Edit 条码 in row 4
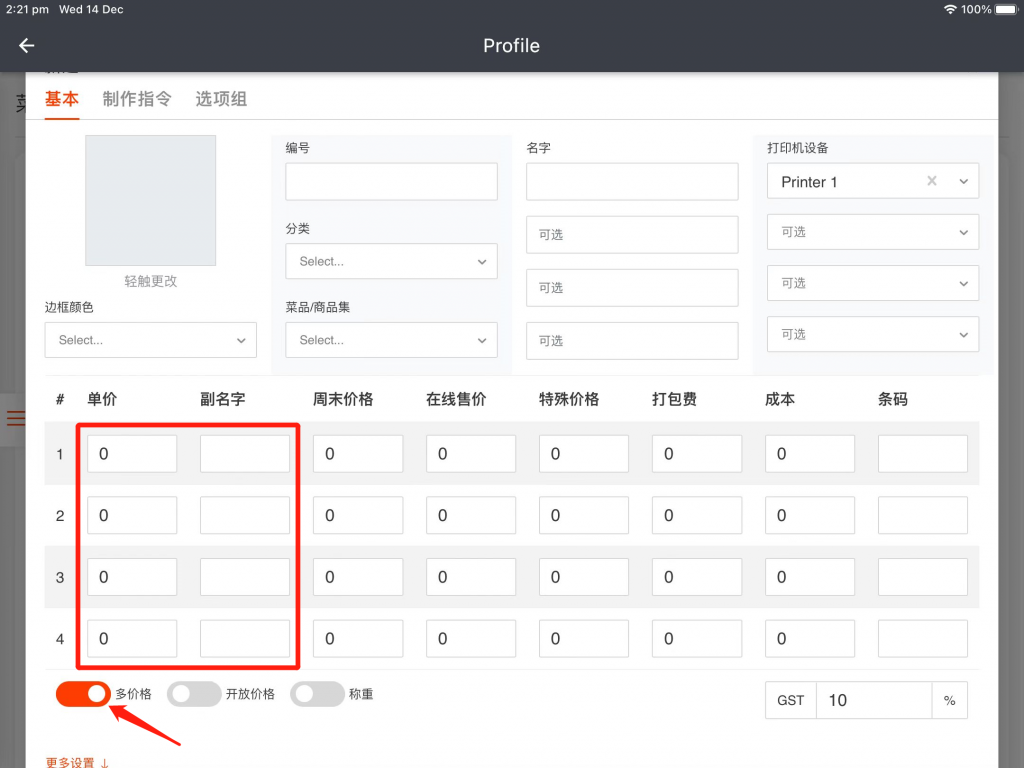The width and height of the screenshot is (1024, 768). coord(923,639)
